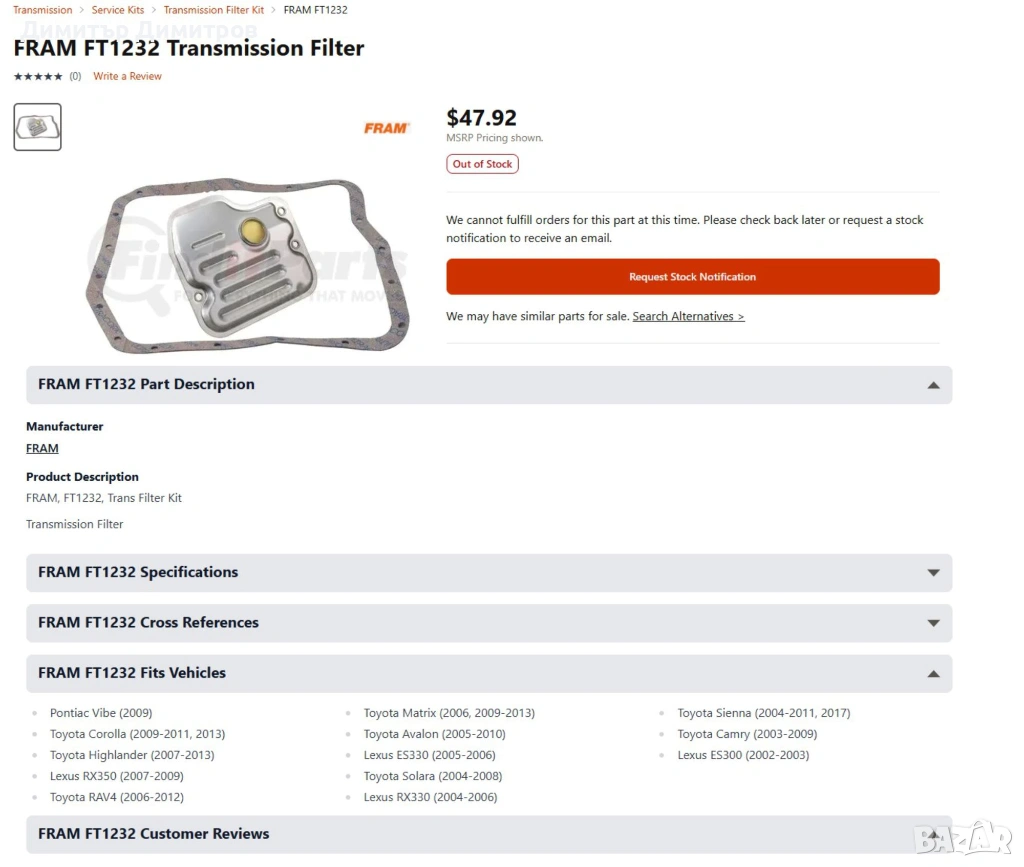Click the Toyota Matrix vehicle entry
This screenshot has width=1024, height=867.
[x=449, y=713]
